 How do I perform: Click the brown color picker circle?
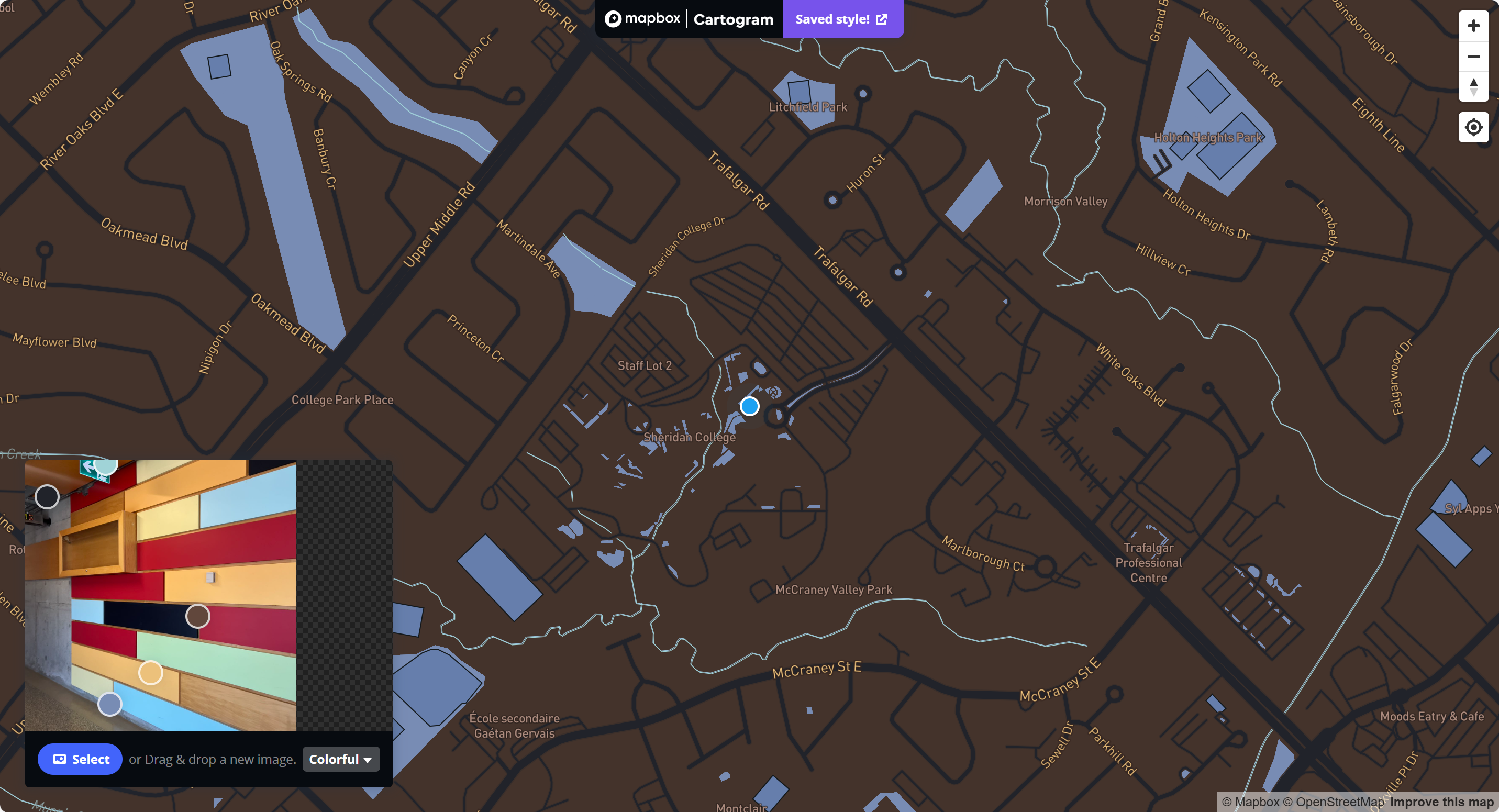click(x=198, y=616)
